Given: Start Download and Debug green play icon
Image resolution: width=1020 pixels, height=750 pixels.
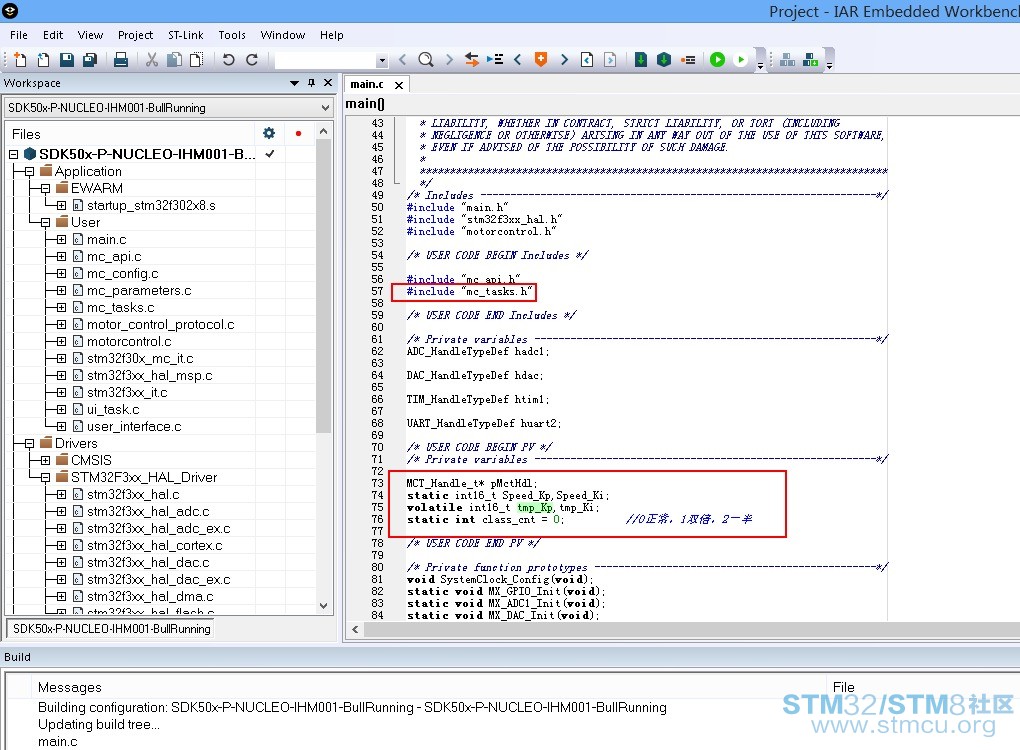Looking at the screenshot, I should pyautogui.click(x=718, y=60).
